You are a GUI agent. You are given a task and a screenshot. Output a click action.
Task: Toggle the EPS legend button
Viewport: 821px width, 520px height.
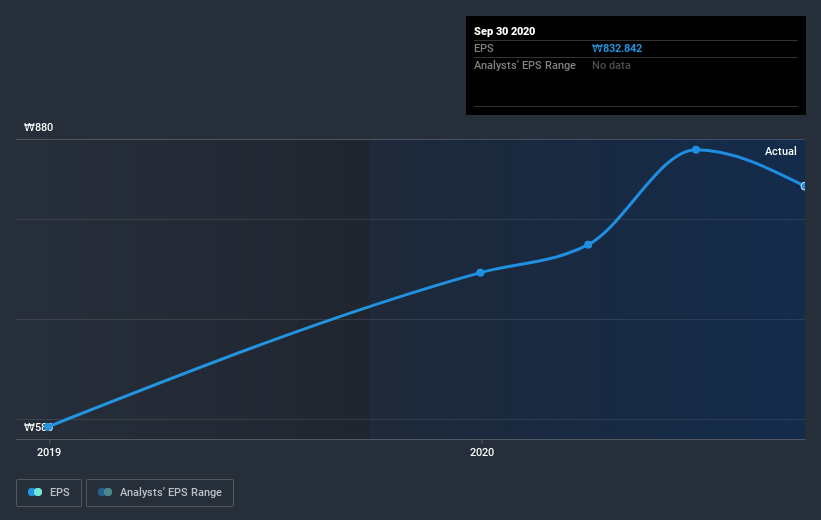[x=49, y=492]
